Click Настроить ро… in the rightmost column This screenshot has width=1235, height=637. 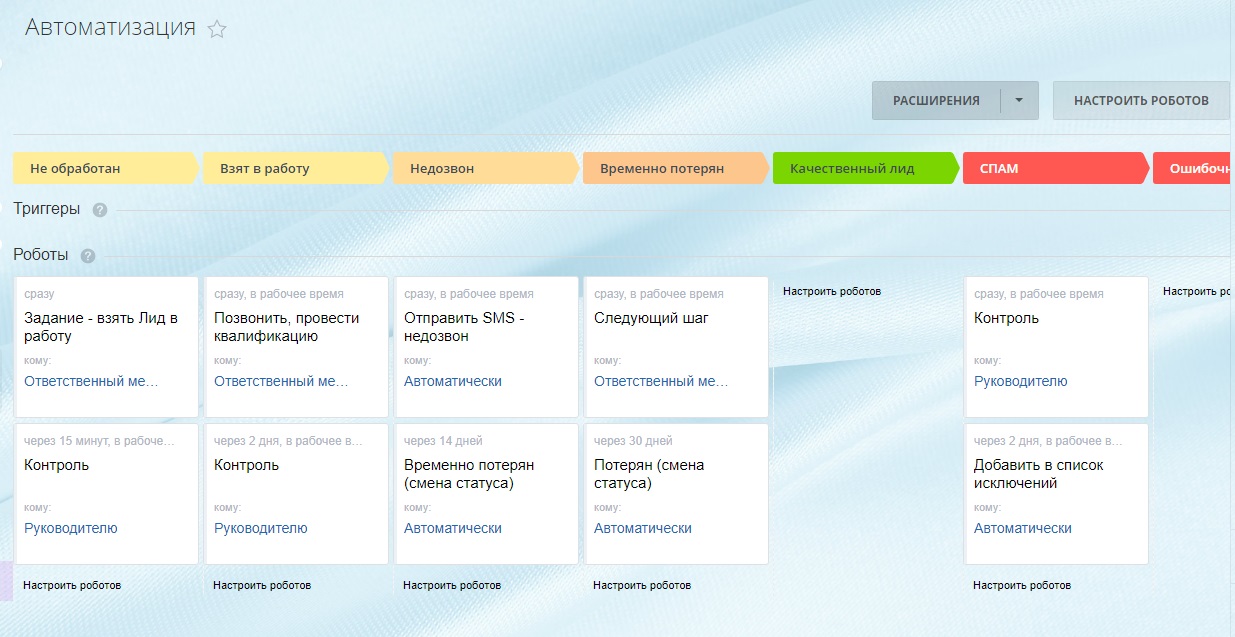1198,291
